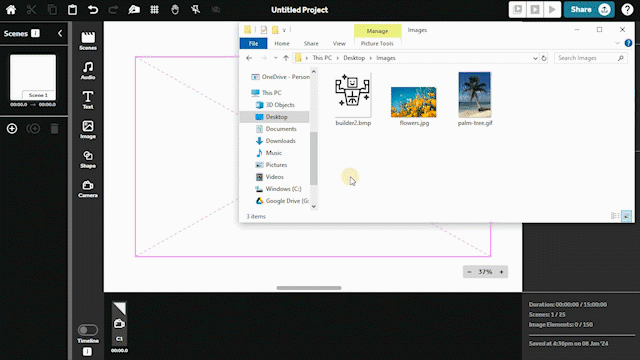Refresh the Images folder

[x=544, y=58]
